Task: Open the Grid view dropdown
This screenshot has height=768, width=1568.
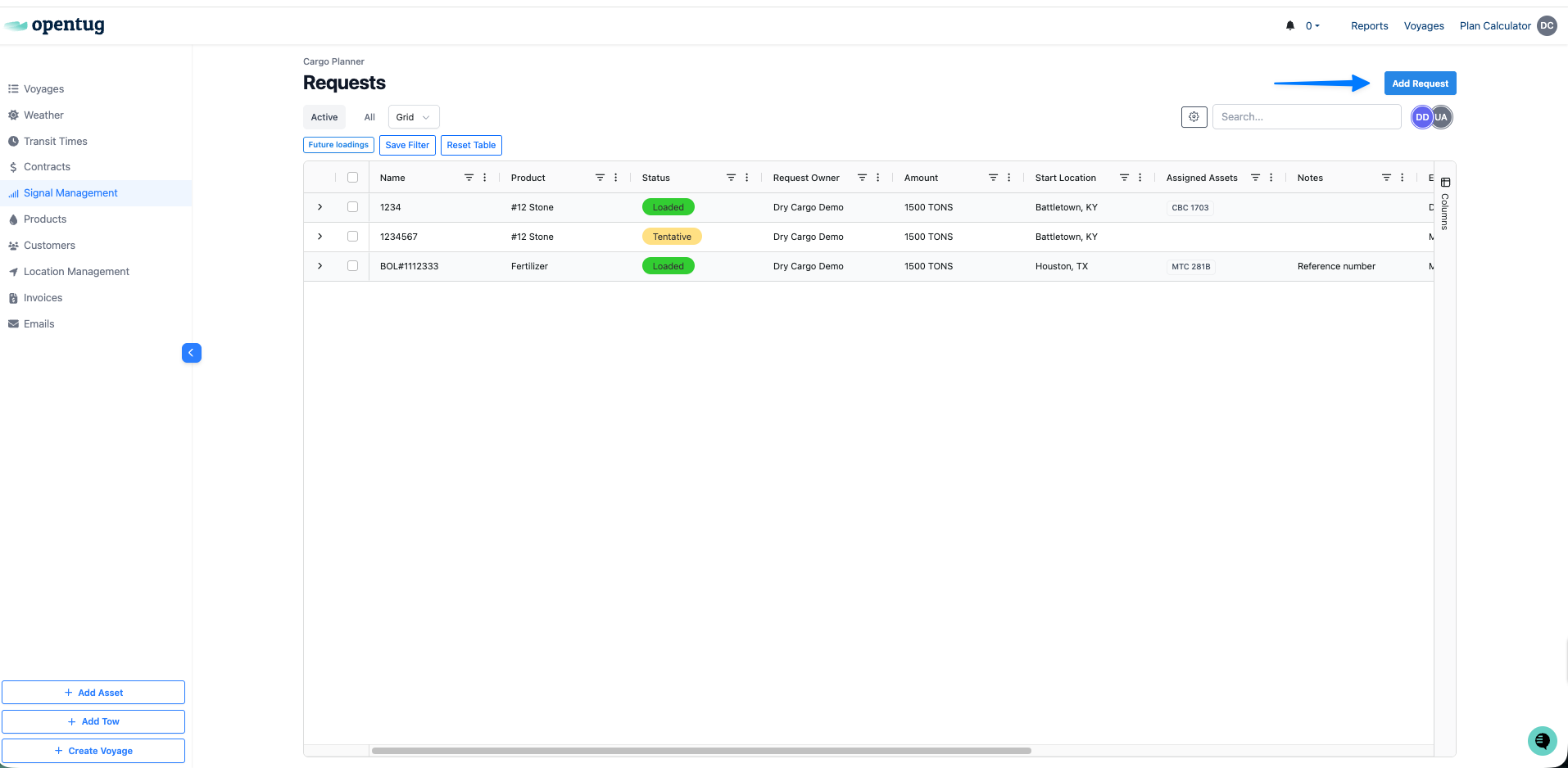Action: pos(414,117)
